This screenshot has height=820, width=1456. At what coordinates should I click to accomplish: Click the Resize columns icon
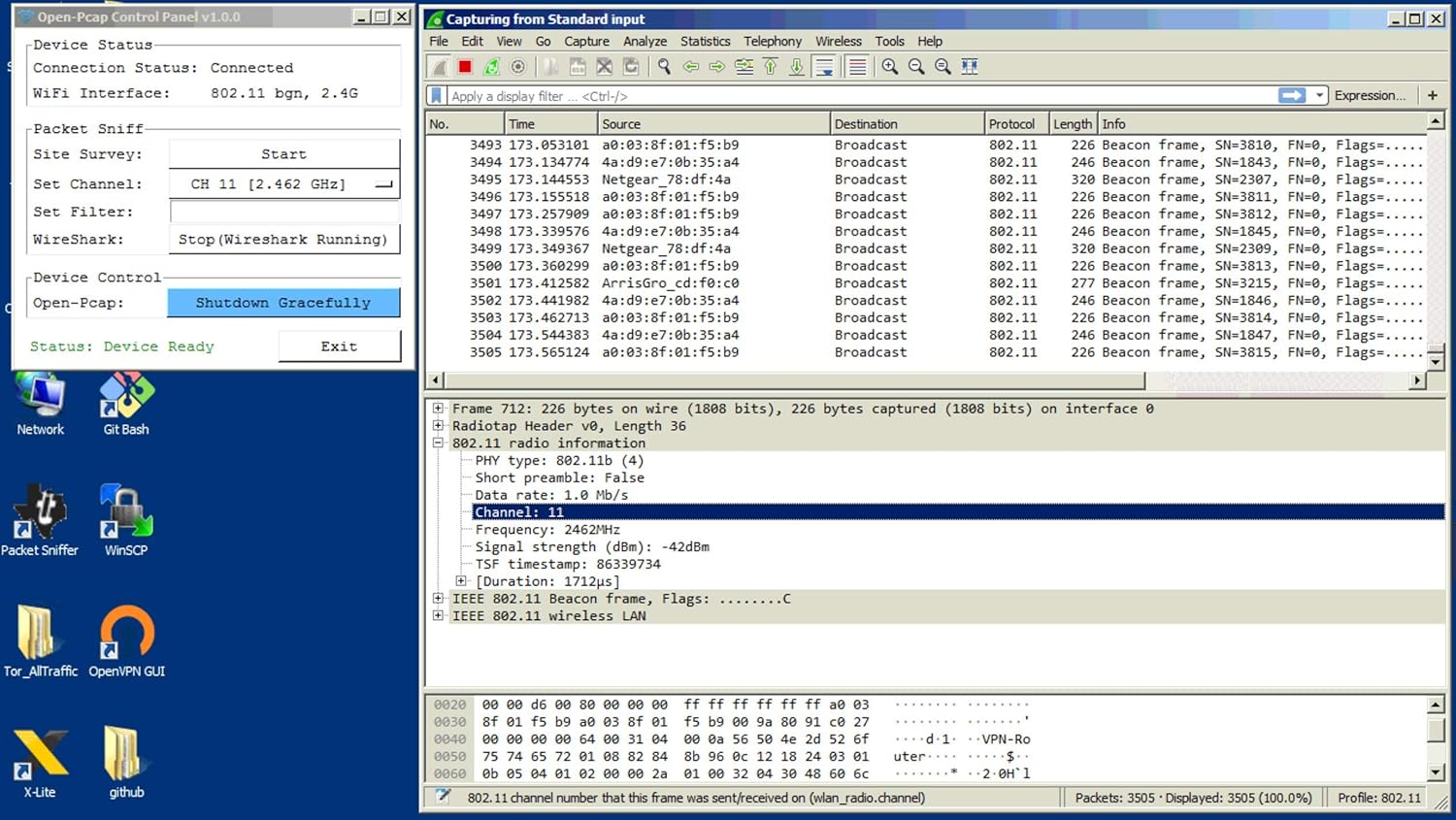[x=969, y=67]
